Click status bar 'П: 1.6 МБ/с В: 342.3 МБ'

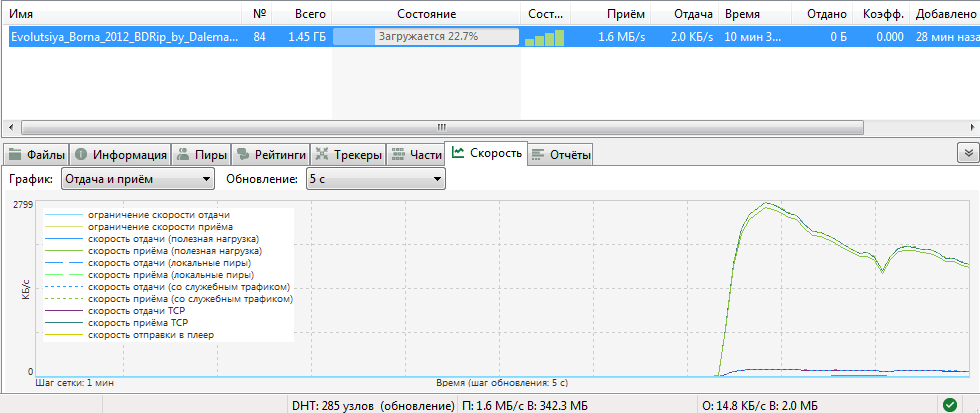pyautogui.click(x=525, y=406)
